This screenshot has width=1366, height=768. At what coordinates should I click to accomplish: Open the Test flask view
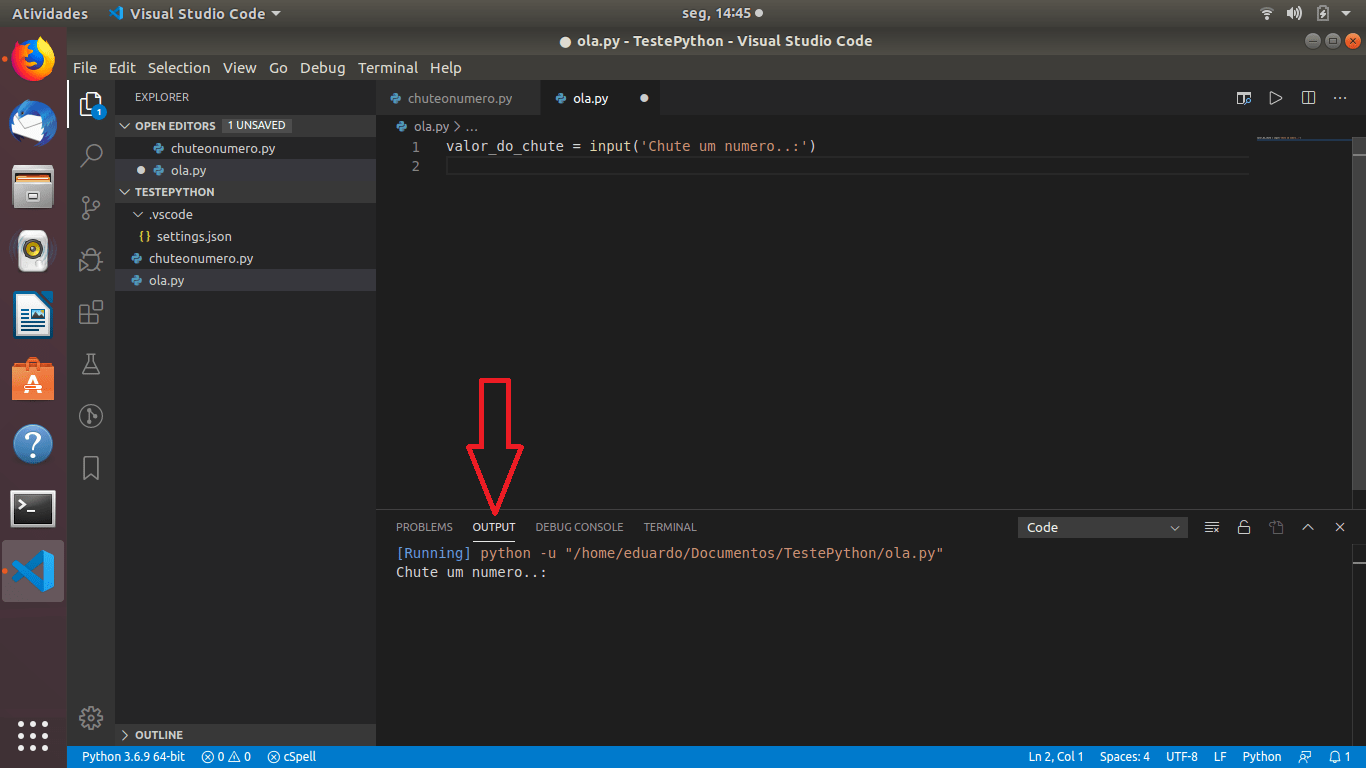pos(91,364)
